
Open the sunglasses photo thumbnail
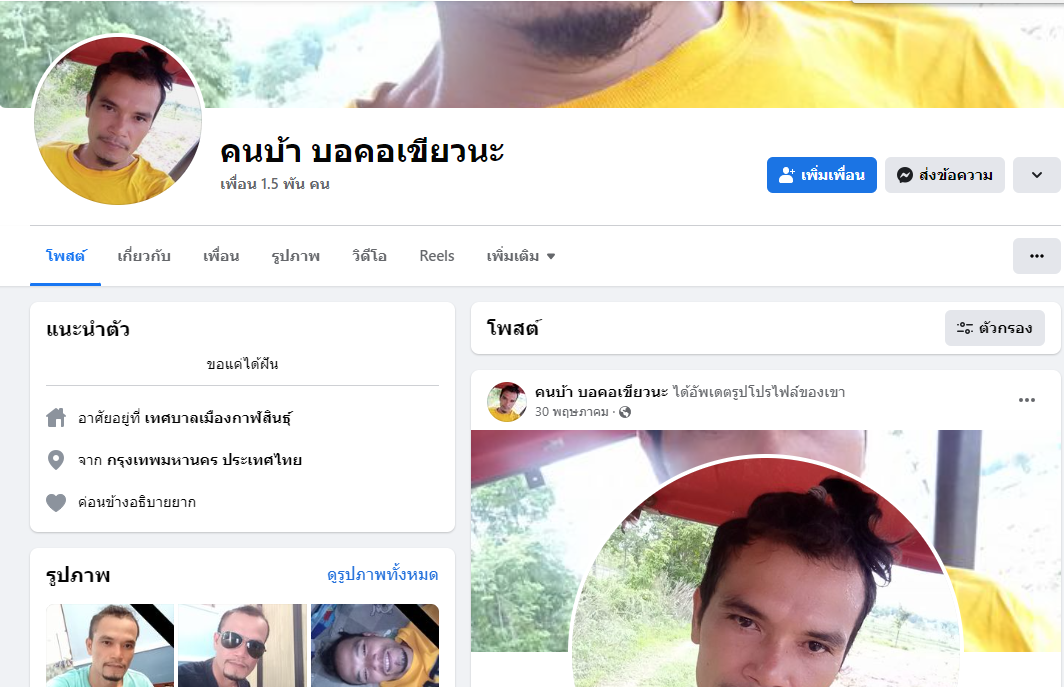click(x=242, y=645)
